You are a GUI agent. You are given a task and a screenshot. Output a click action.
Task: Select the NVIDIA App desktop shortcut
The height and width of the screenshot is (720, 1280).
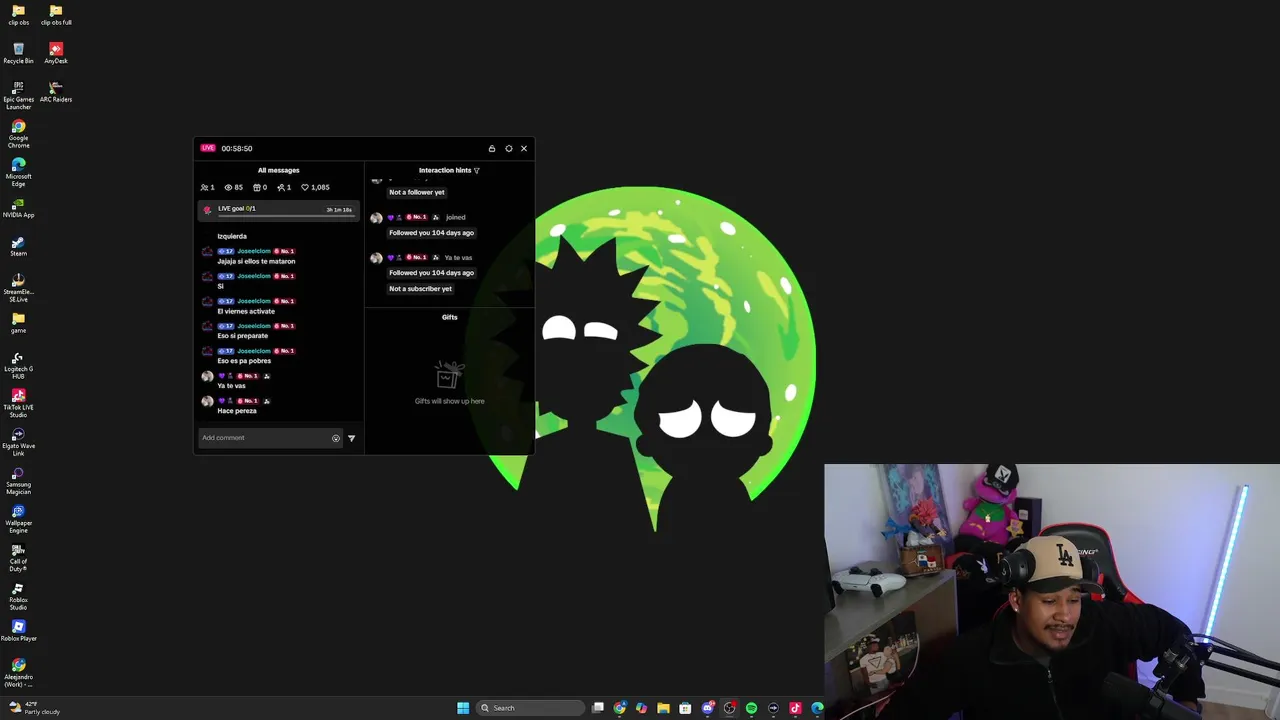(18, 207)
